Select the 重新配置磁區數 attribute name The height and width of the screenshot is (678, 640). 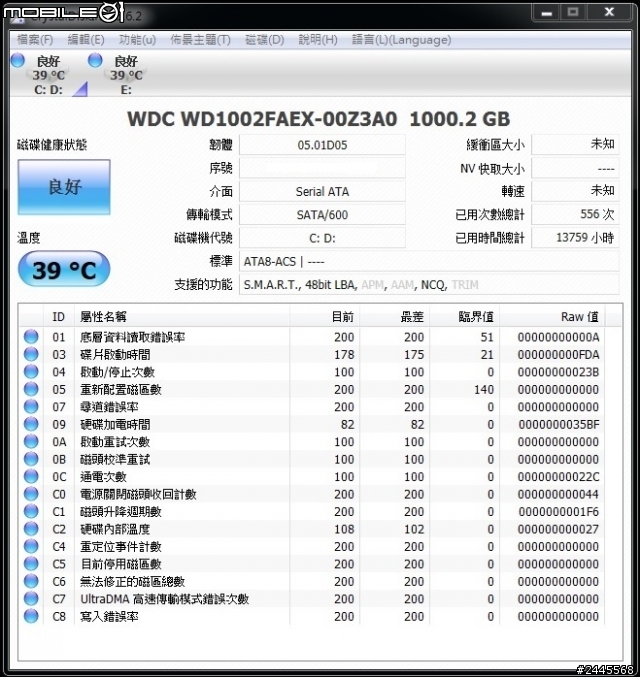121,390
